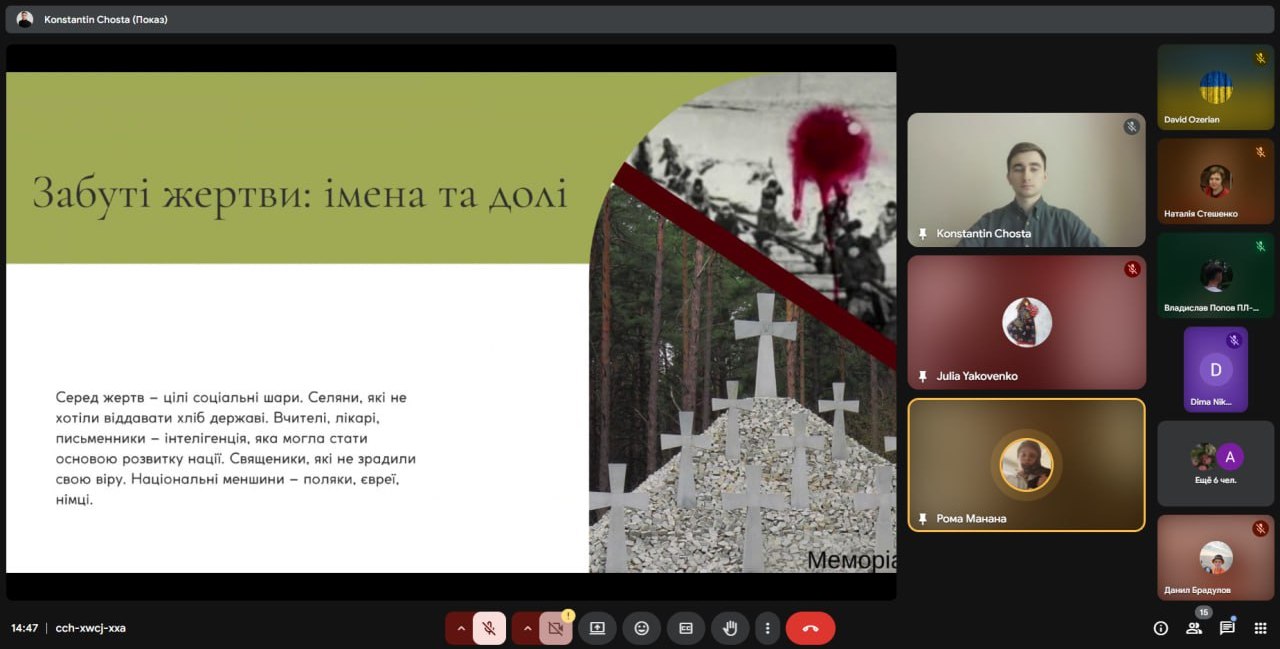Click the shared presentation slide
Image resolution: width=1280 pixels, height=649 pixels.
(451, 322)
